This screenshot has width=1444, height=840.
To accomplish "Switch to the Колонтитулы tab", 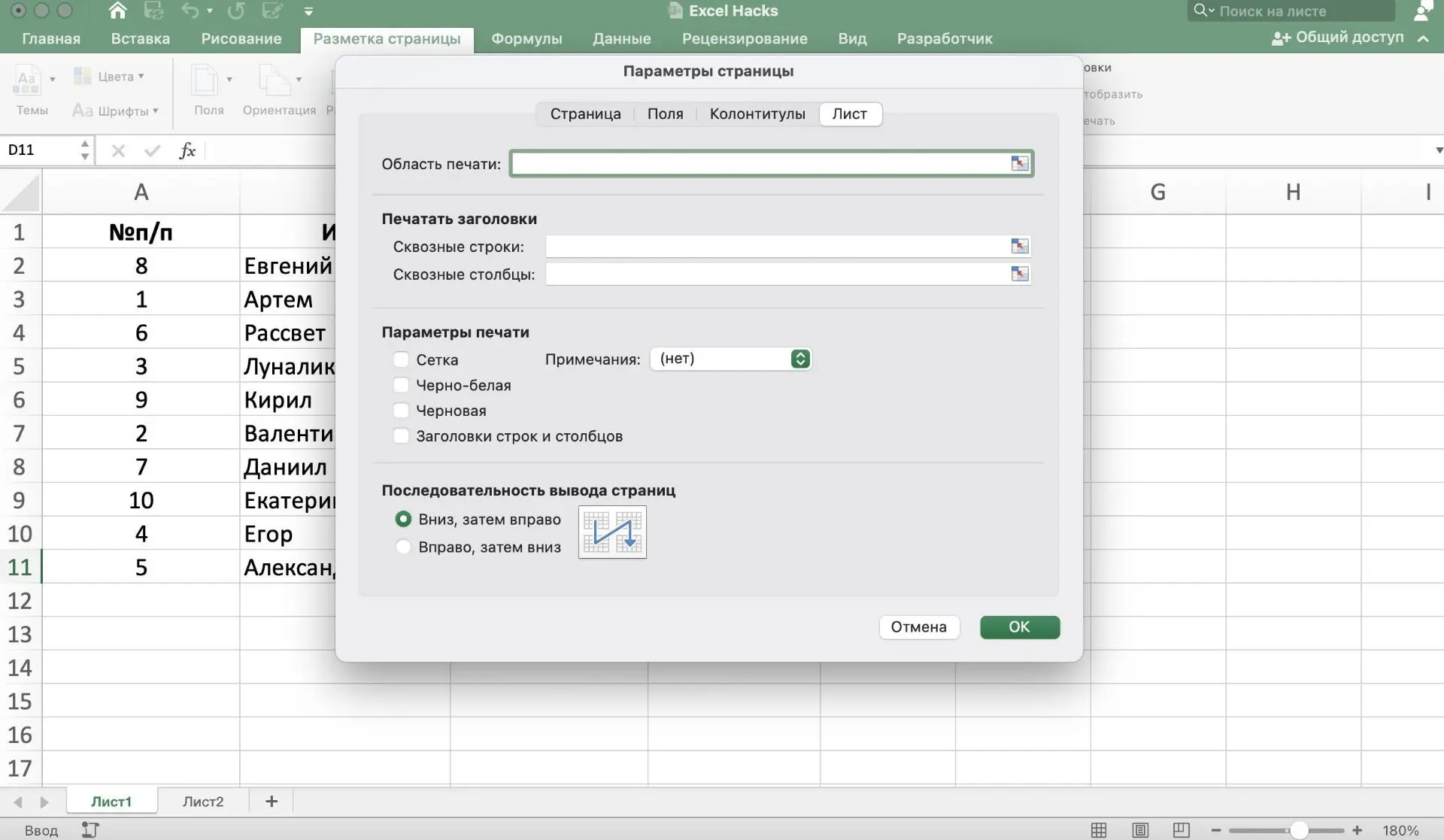I will [x=757, y=114].
